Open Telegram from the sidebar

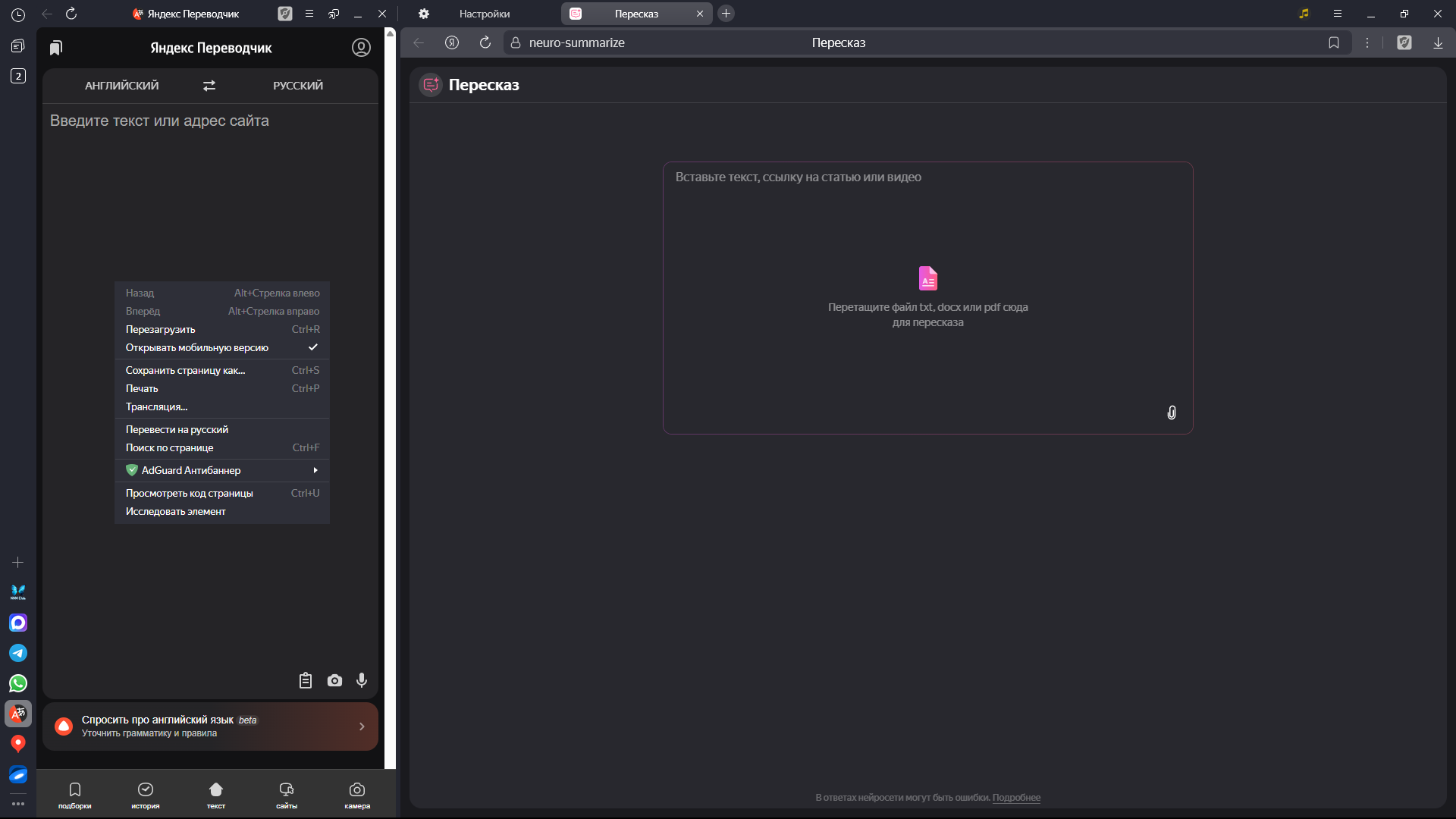(18, 653)
